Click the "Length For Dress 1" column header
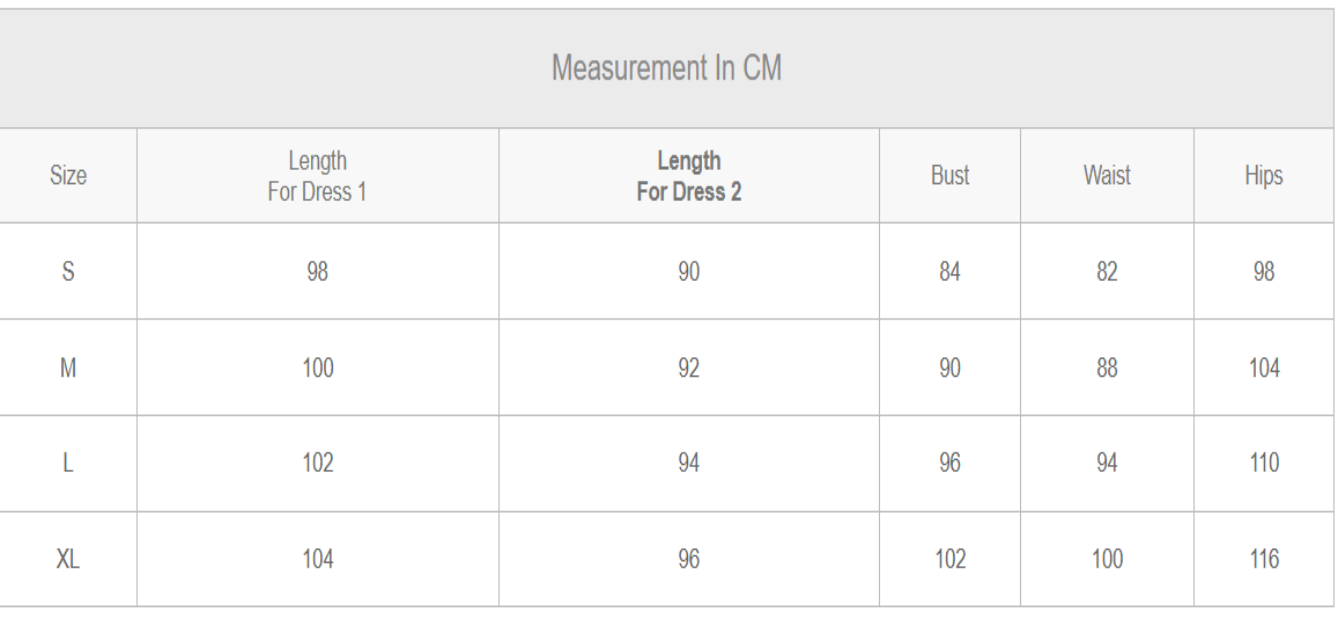The width and height of the screenshot is (1338, 617). [317, 176]
